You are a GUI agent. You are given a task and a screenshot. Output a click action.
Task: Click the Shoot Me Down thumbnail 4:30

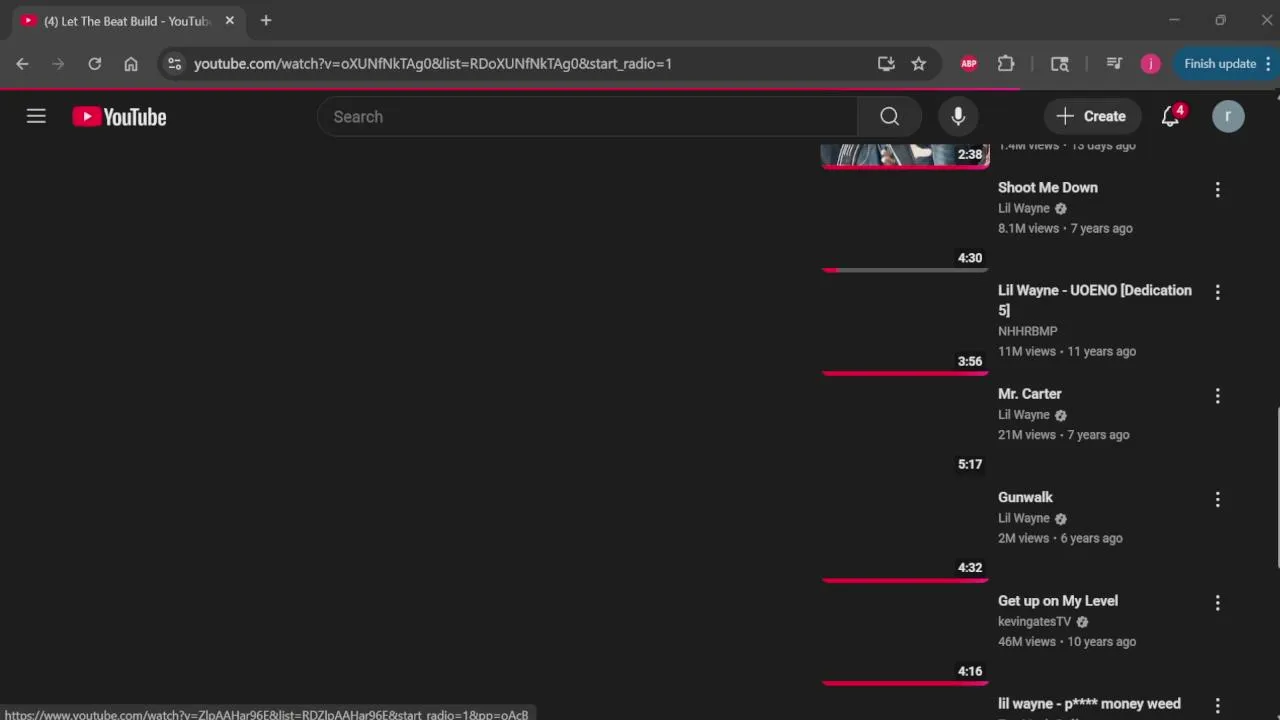click(x=905, y=224)
